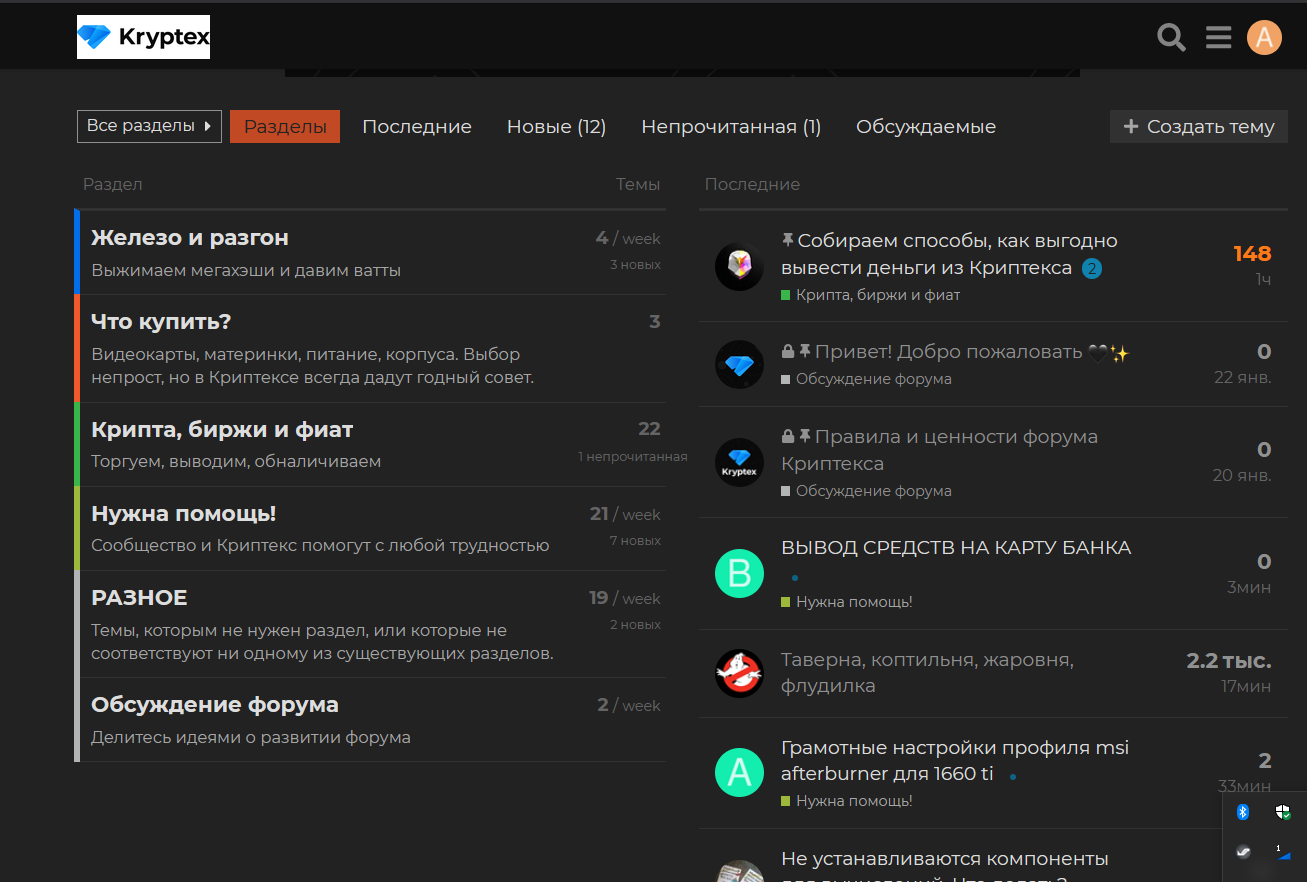
Task: Expand the Все разделы category dropdown
Action: pyautogui.click(x=149, y=126)
